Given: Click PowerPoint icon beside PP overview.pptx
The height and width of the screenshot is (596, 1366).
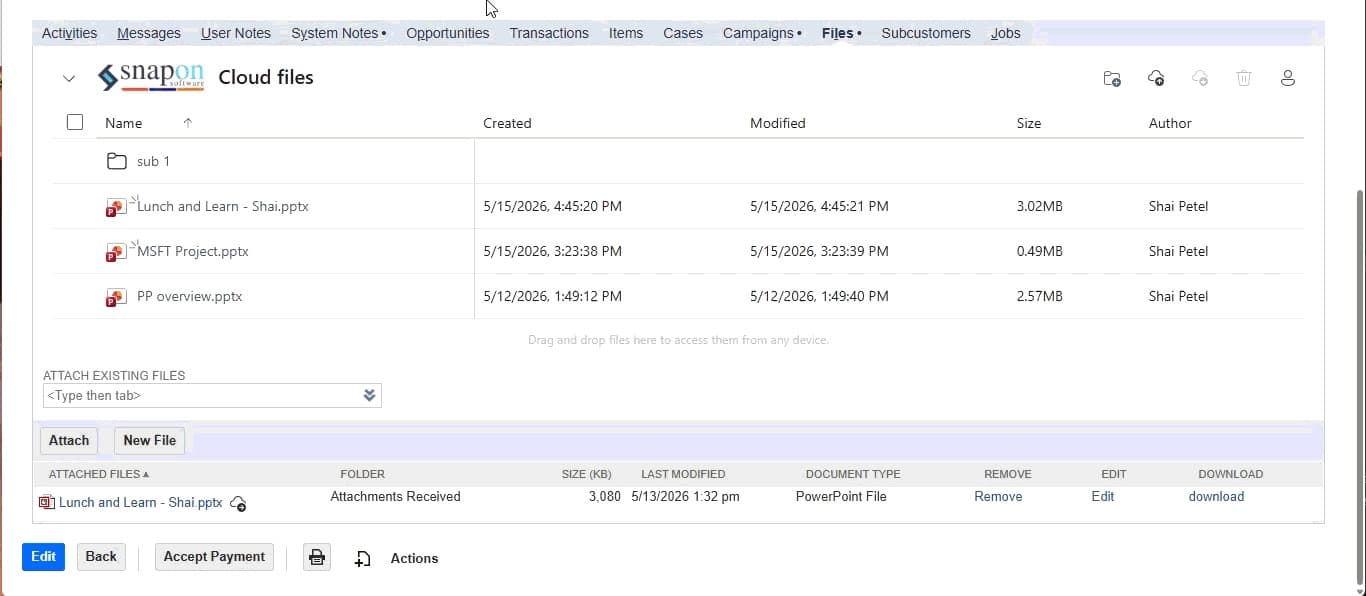Looking at the screenshot, I should click(x=116, y=297).
